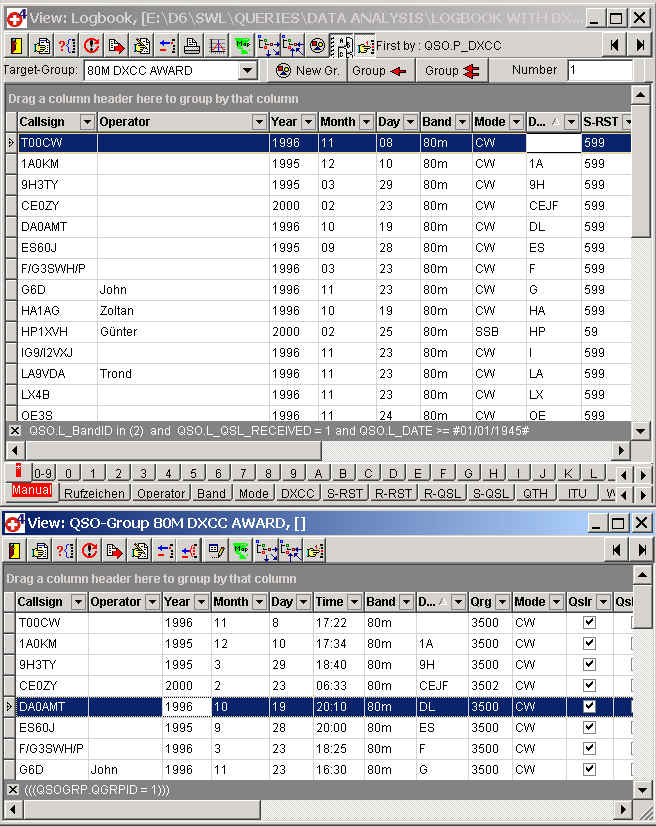
Task: Toggle Qslr checkbox for T00CW row
Action: click(589, 622)
